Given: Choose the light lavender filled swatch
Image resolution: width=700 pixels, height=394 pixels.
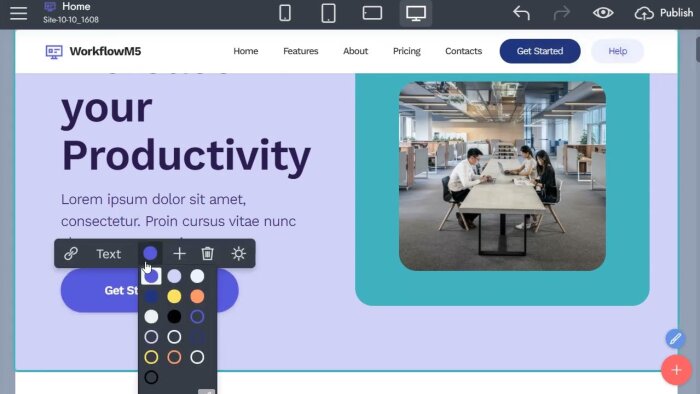Looking at the screenshot, I should [174, 276].
